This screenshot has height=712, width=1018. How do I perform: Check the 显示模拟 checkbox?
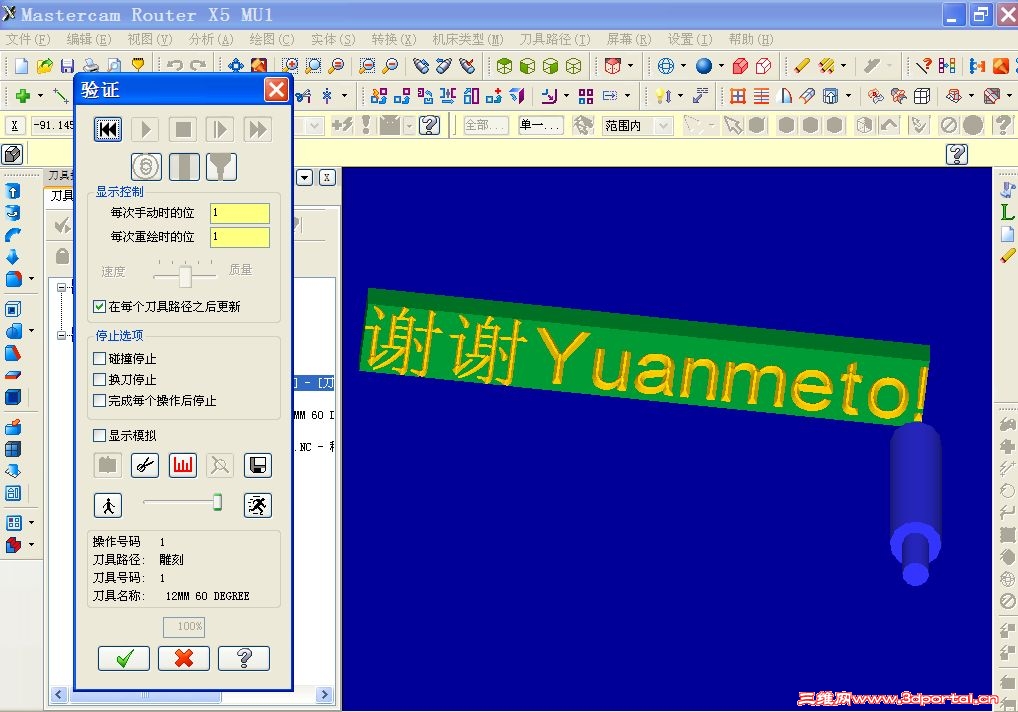point(99,436)
